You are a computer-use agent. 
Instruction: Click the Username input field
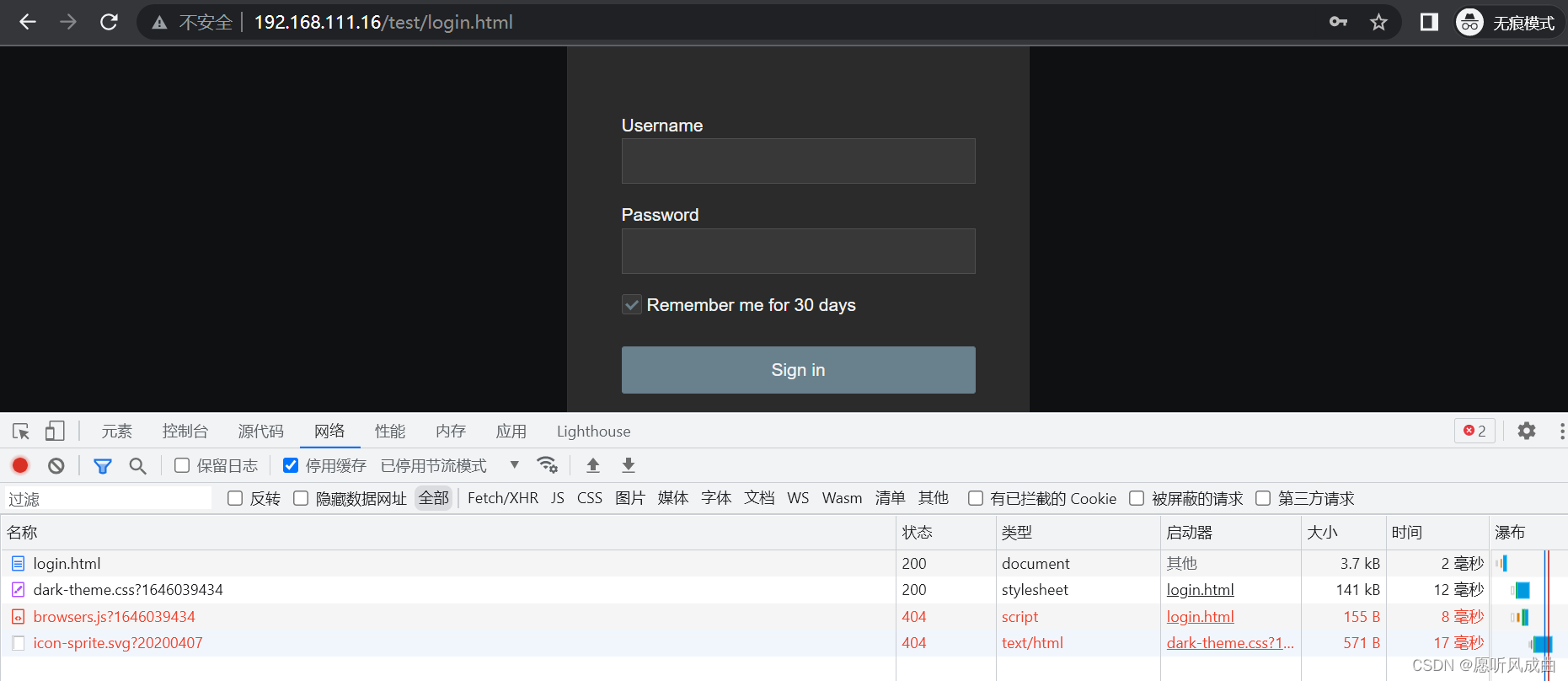click(798, 161)
